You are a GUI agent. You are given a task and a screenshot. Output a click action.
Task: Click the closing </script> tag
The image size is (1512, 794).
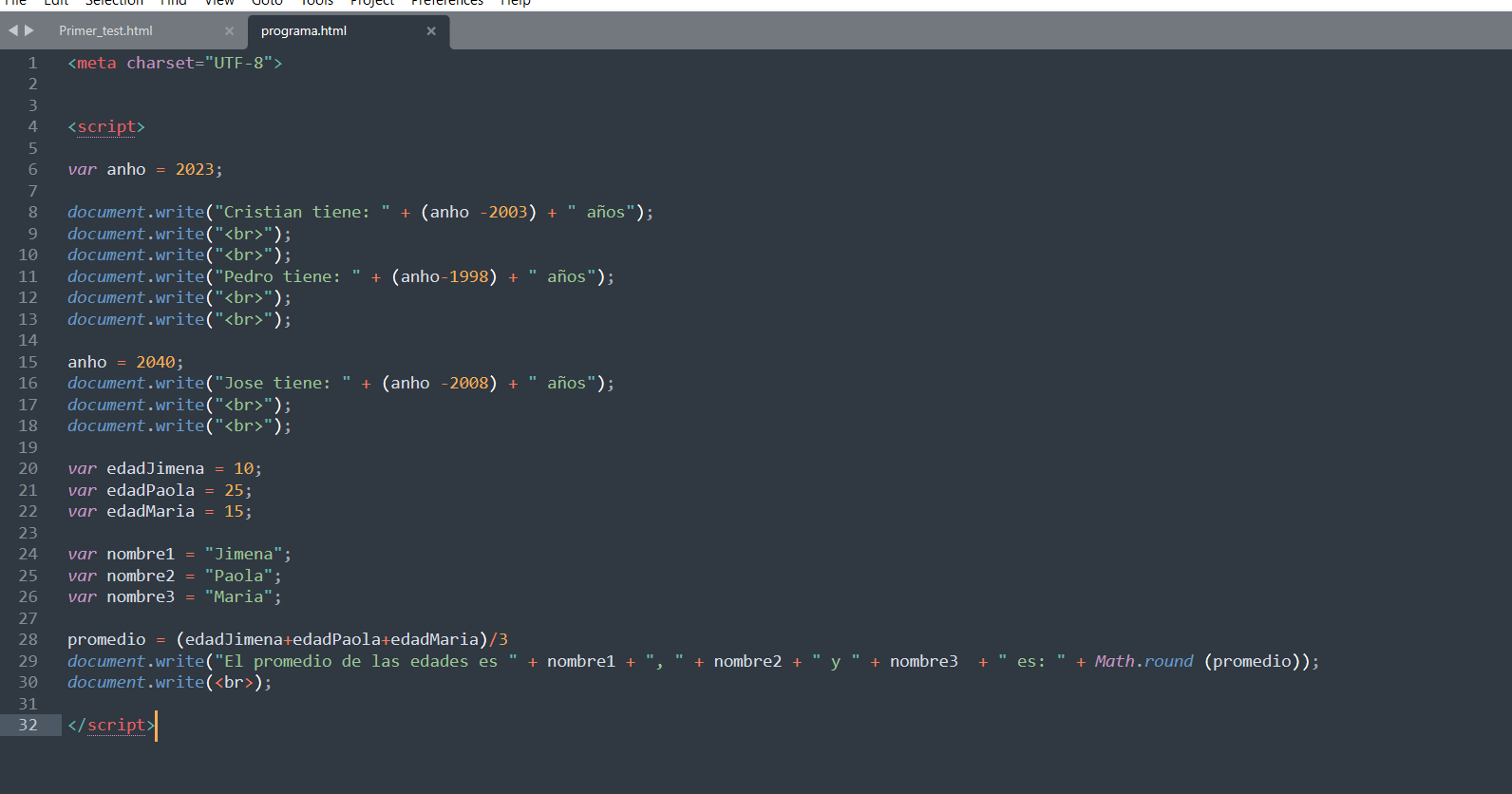coord(111,726)
